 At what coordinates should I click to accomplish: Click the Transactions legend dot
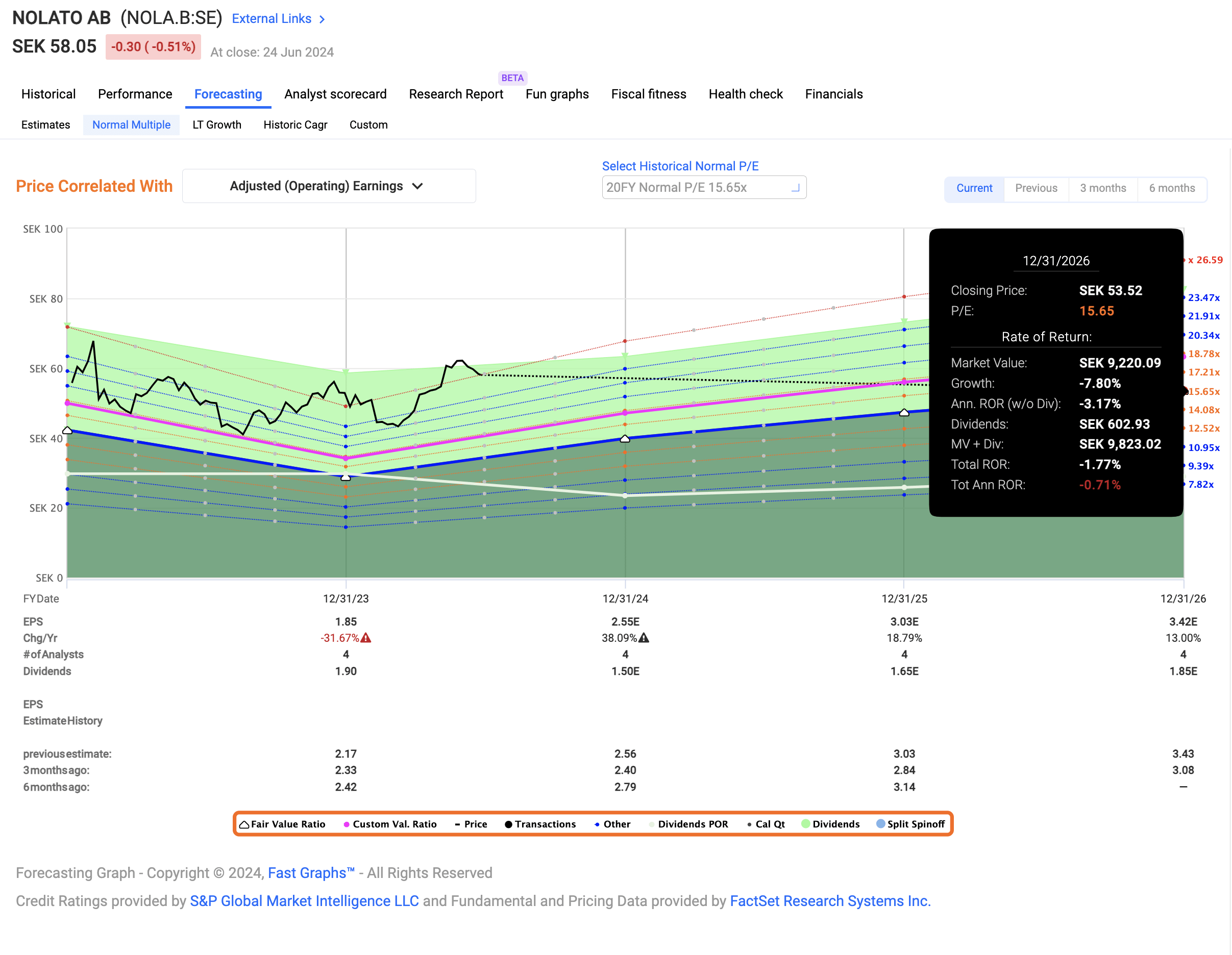[509, 824]
